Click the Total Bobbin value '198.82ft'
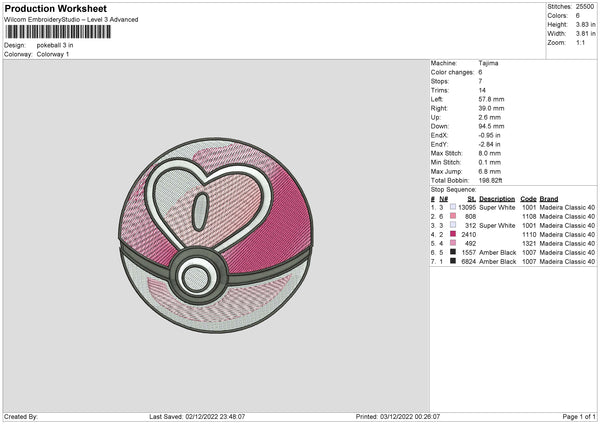This screenshot has height=424, width=600. tap(490, 180)
